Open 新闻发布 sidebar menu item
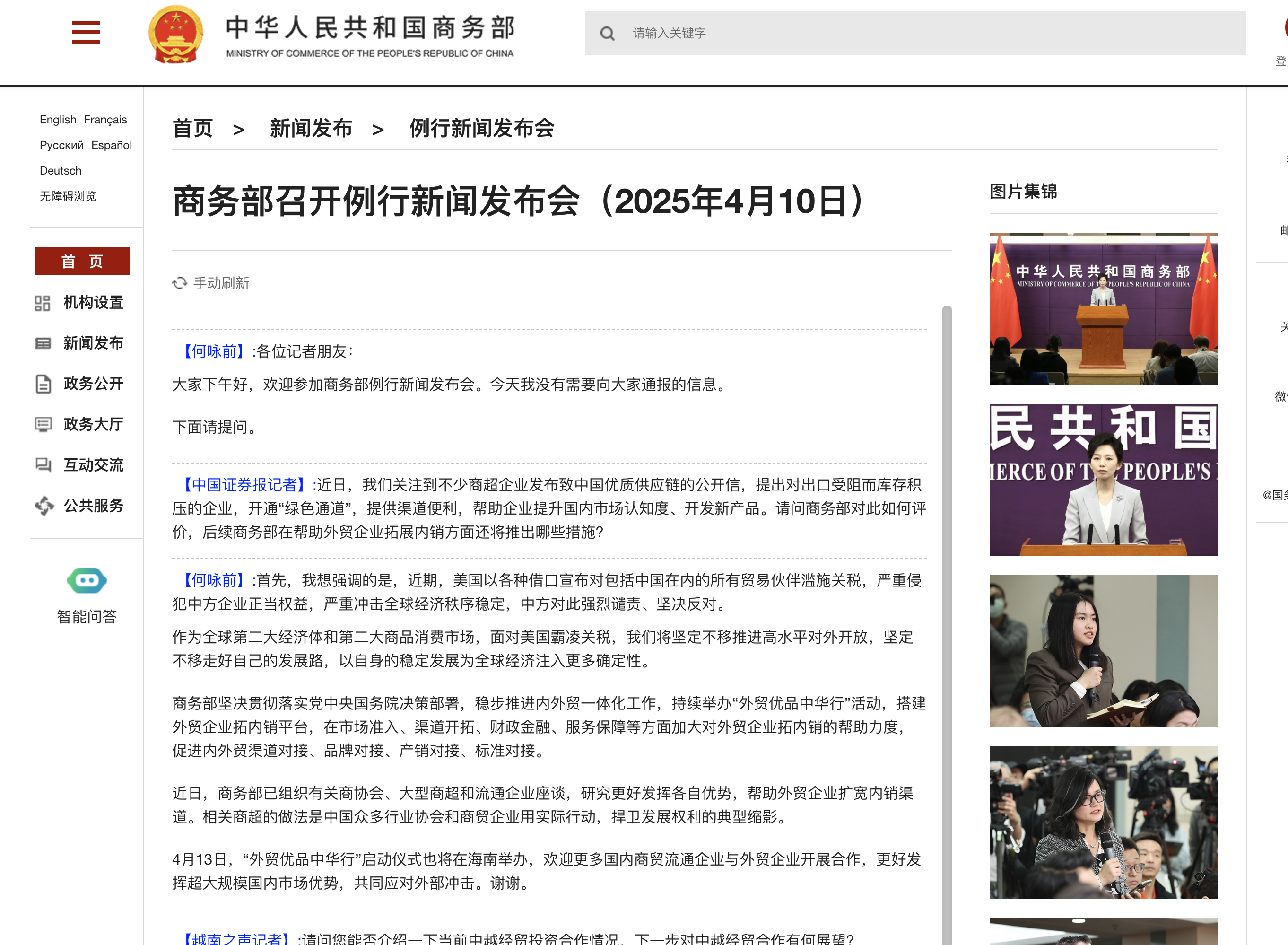Viewport: 1288px width, 945px height. [93, 343]
